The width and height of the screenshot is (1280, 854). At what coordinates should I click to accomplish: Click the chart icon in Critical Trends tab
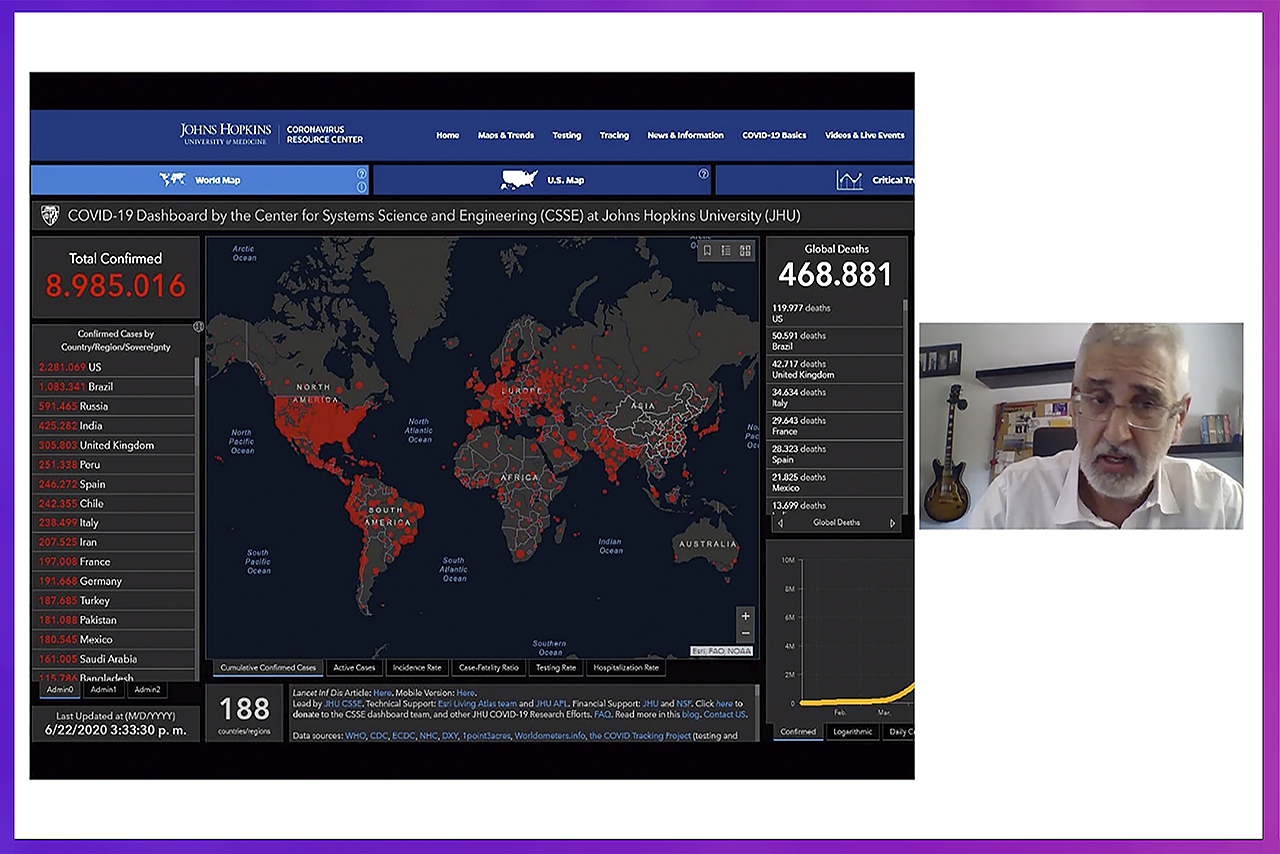tap(849, 180)
